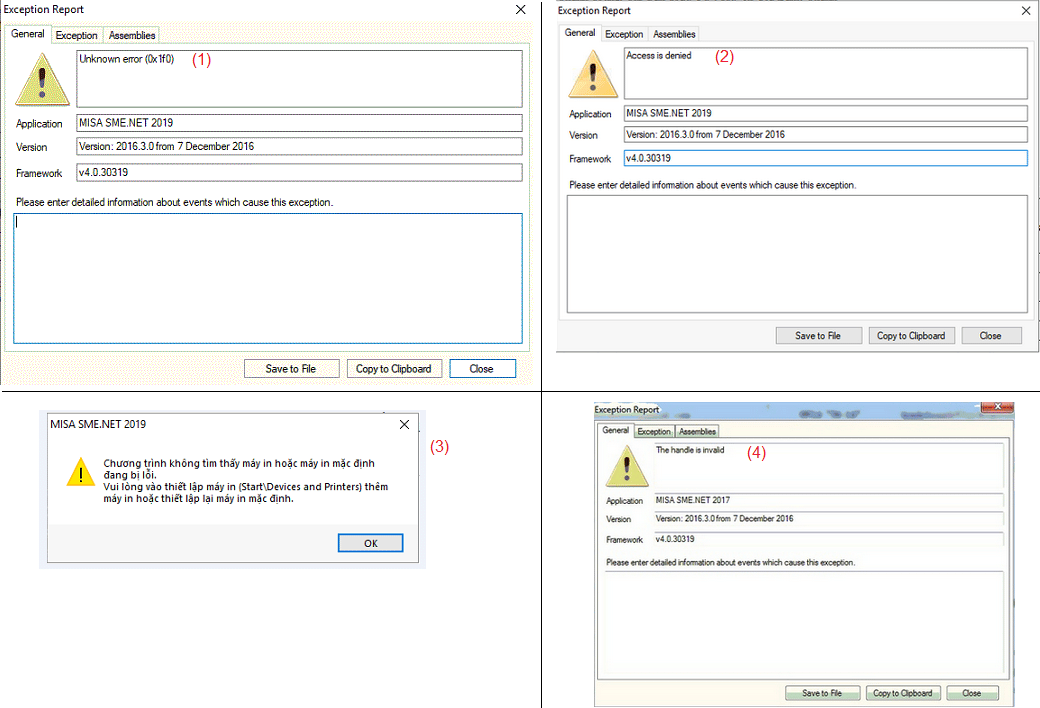Click the Application field in the Access is denied dialog

pyautogui.click(x=826, y=113)
